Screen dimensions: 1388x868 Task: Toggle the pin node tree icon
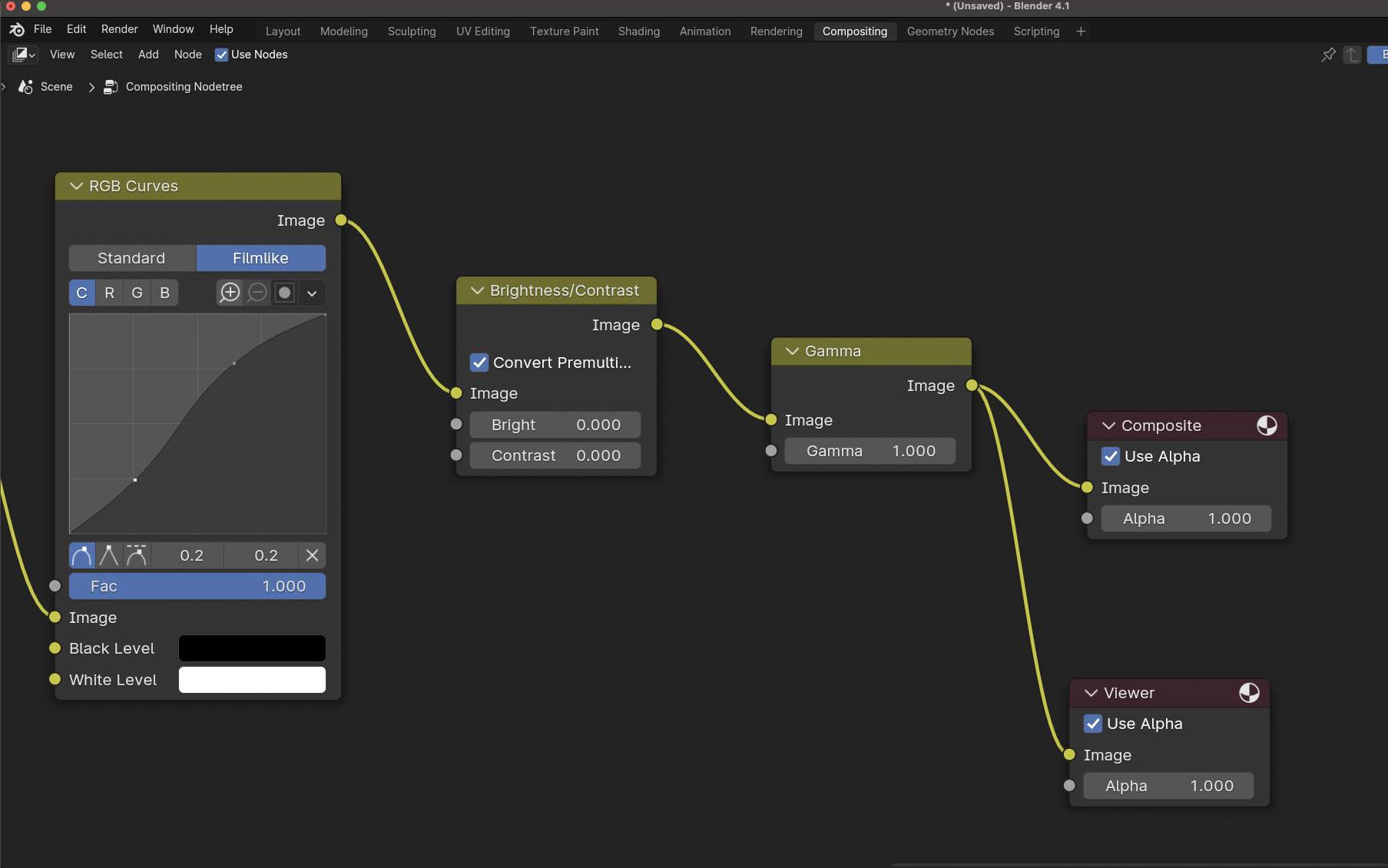(1328, 55)
